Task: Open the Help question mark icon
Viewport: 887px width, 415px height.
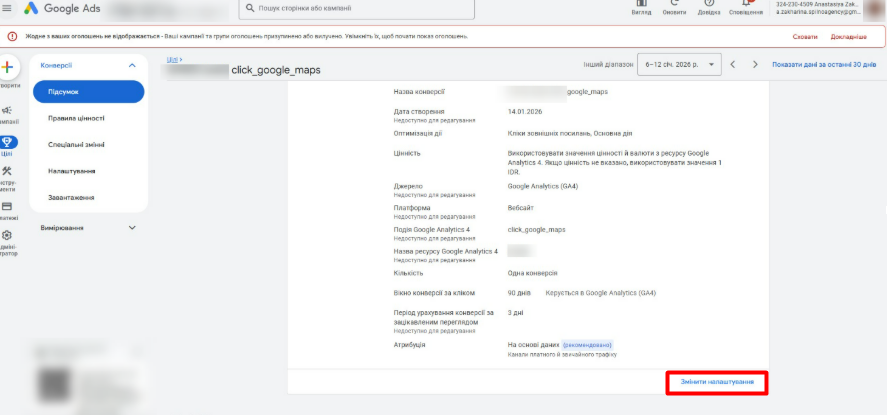Action: point(708,5)
